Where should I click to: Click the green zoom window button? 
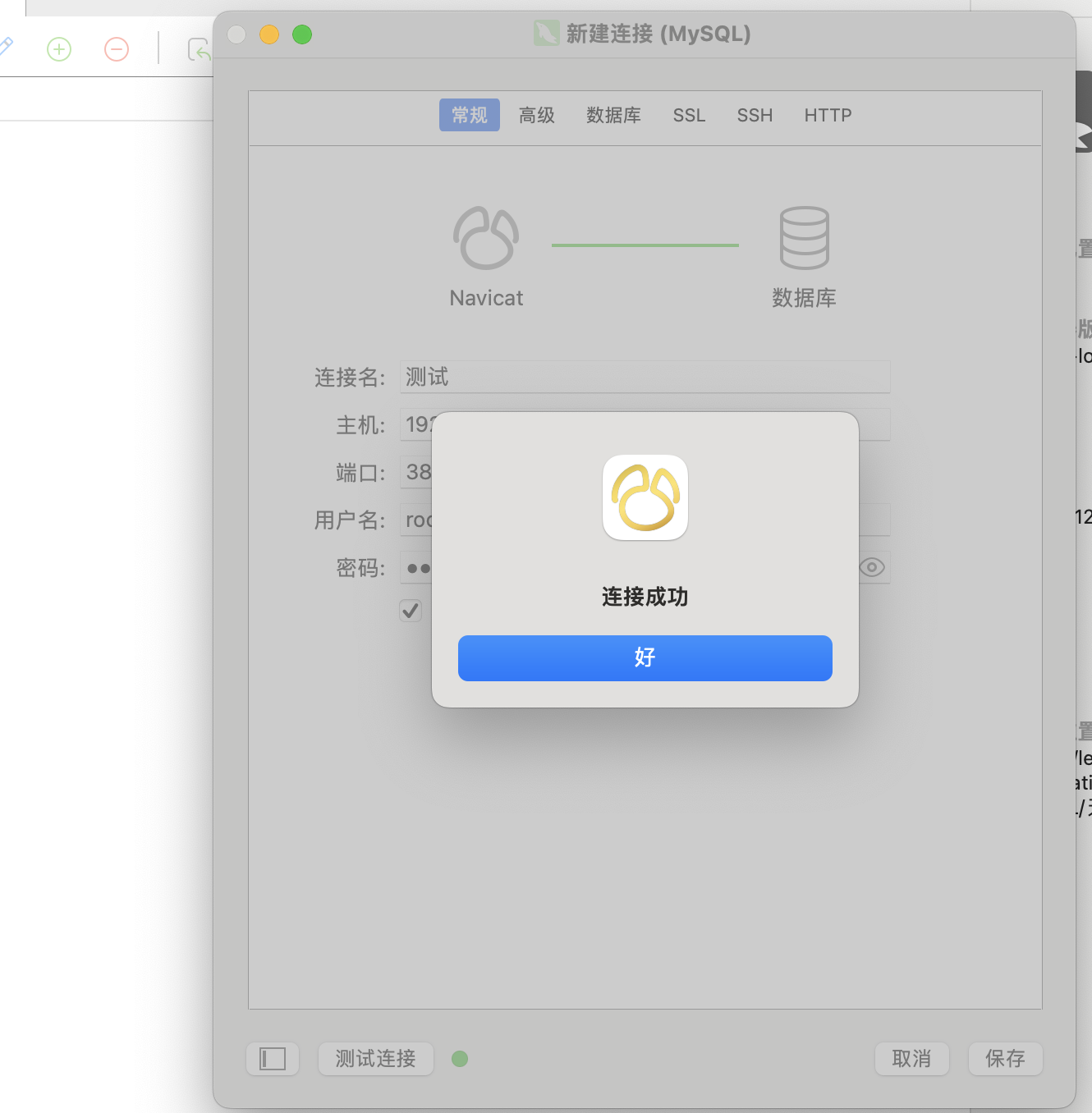(x=302, y=34)
